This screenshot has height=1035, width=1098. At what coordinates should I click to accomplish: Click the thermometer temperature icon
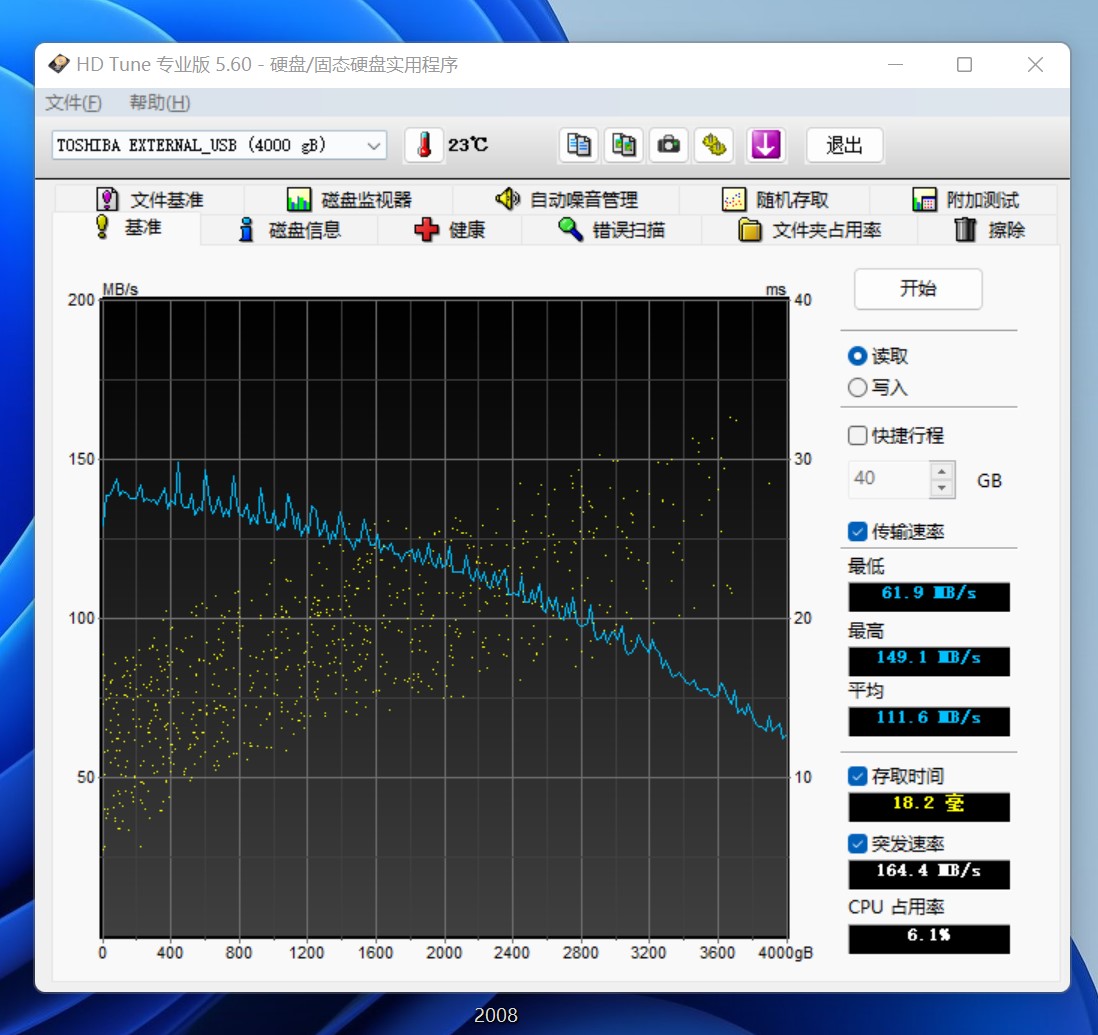424,145
